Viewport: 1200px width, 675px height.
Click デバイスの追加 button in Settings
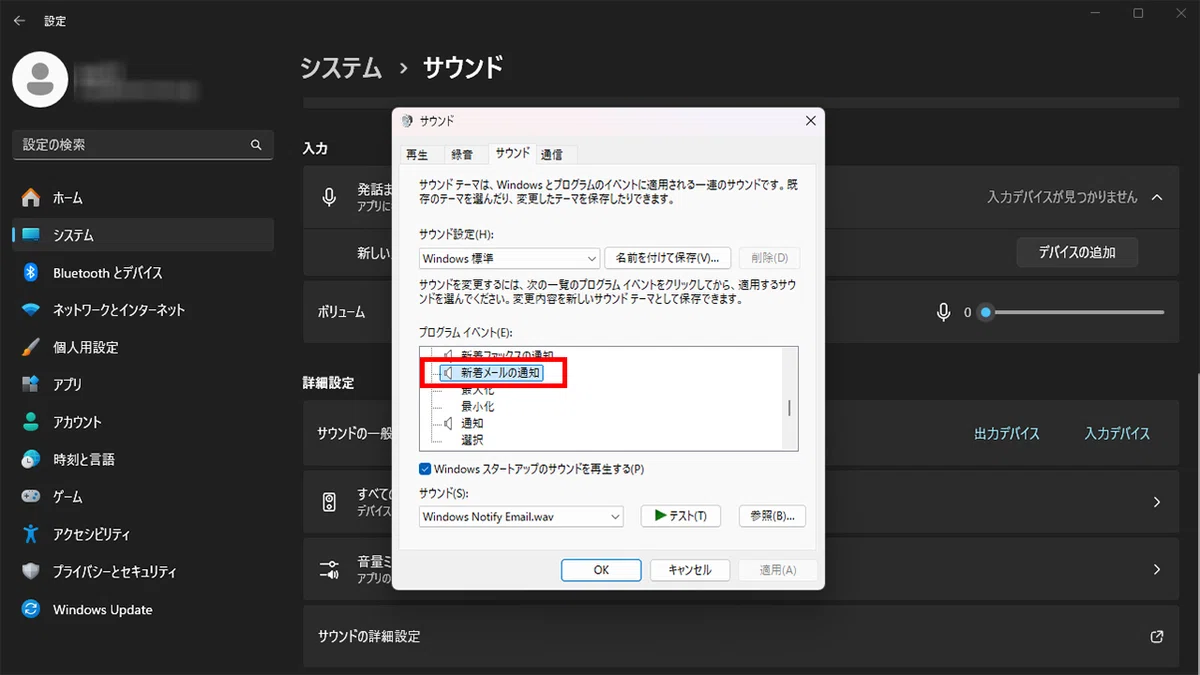(1077, 252)
